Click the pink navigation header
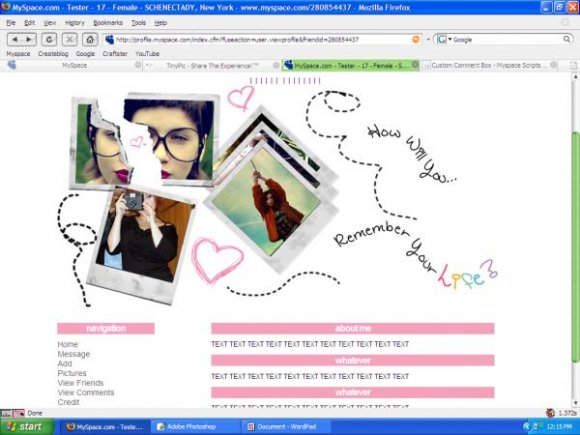The height and width of the screenshot is (435, 580). [106, 328]
